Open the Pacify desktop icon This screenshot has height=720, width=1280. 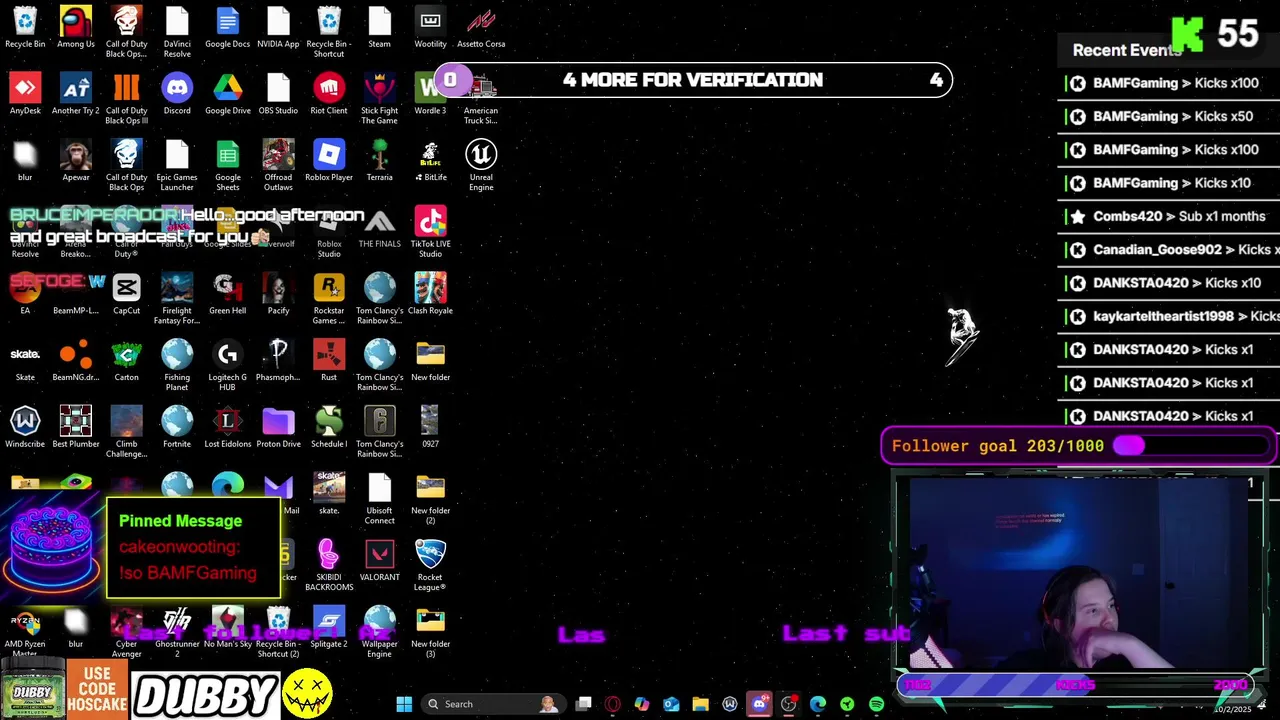tap(278, 295)
